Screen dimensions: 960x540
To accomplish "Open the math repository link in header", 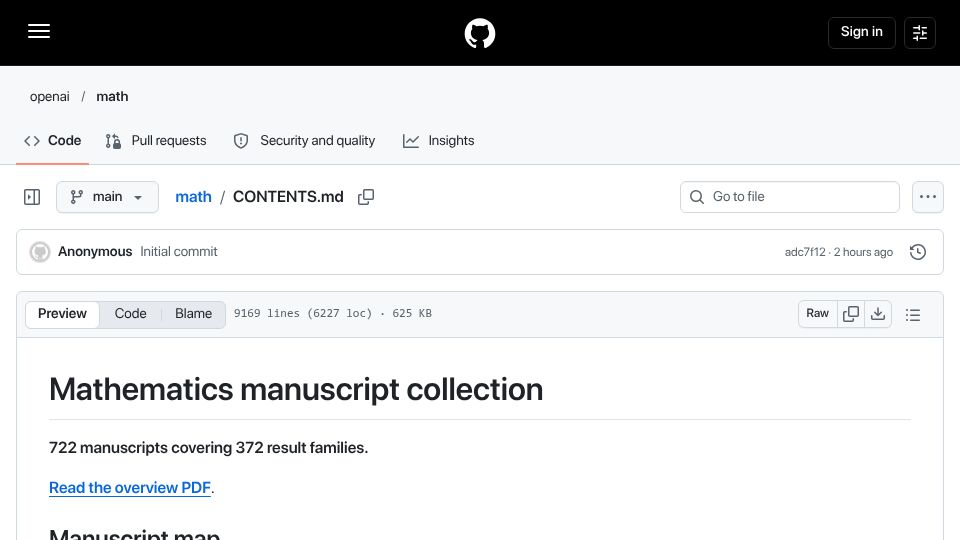I will click(112, 97).
